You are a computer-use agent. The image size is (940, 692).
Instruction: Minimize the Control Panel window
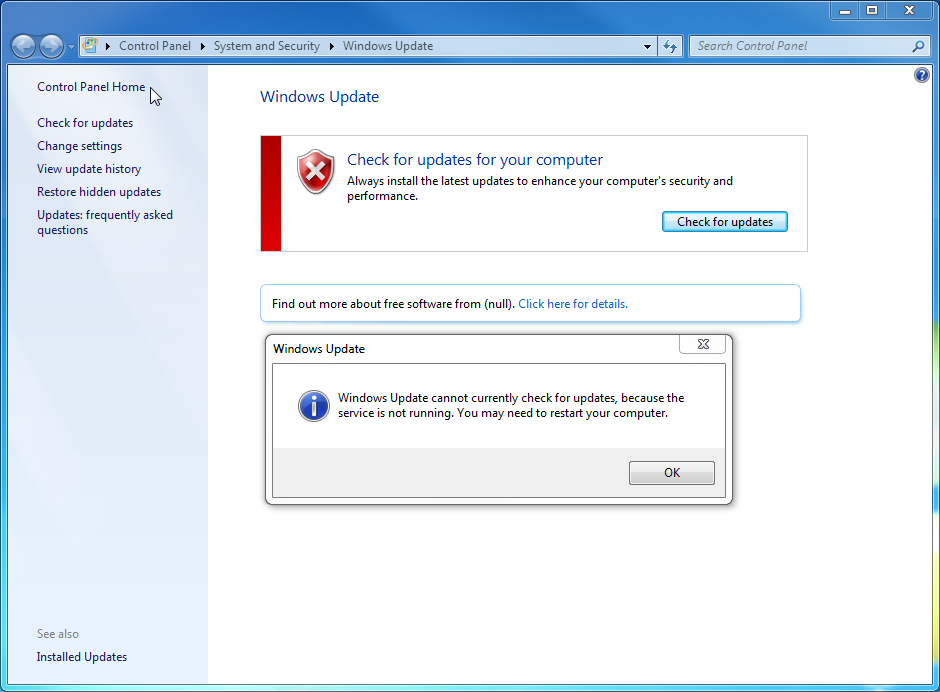coord(845,11)
